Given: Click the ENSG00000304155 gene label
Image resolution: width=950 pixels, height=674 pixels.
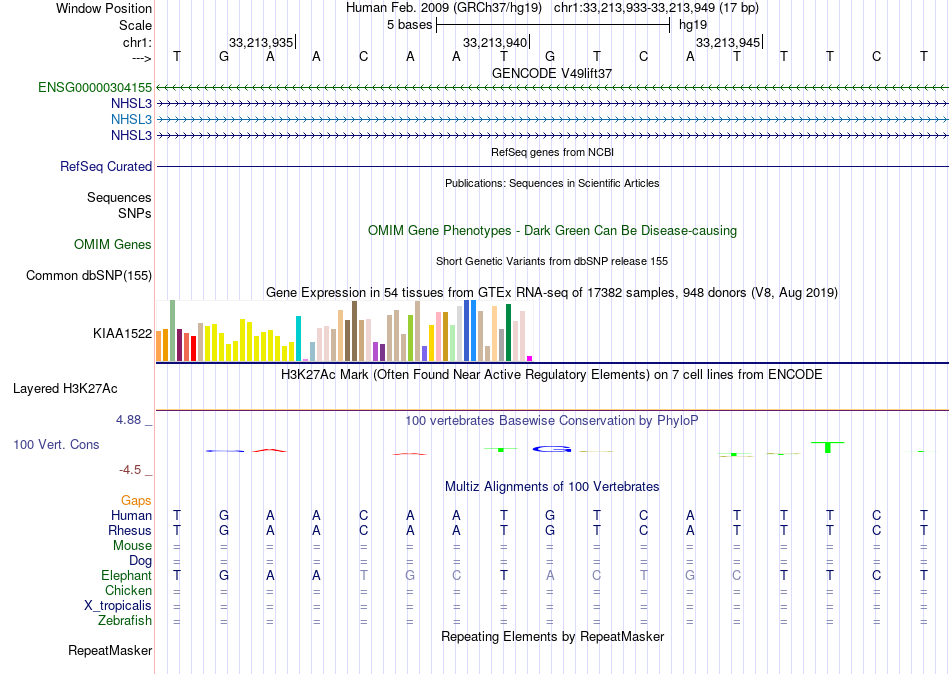Looking at the screenshot, I should [x=95, y=88].
